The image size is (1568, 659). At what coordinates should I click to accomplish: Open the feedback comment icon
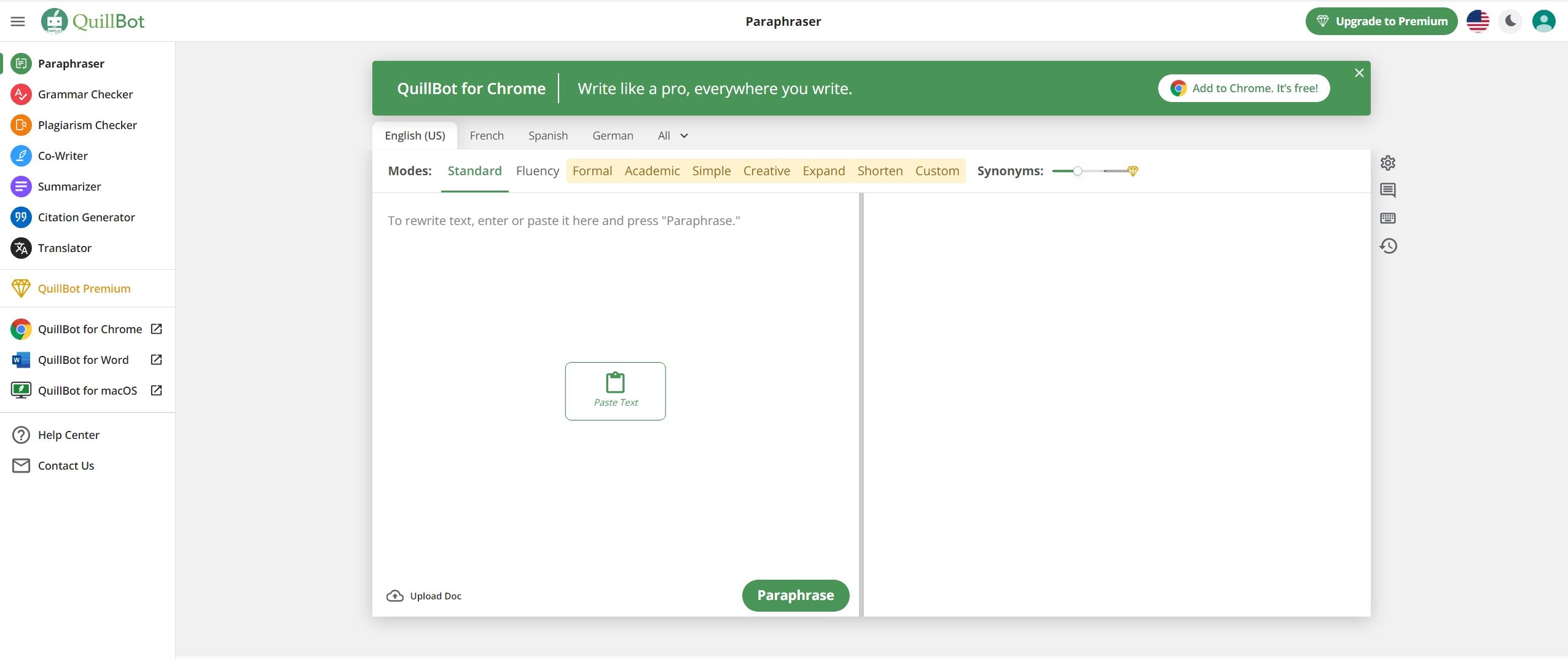1388,191
